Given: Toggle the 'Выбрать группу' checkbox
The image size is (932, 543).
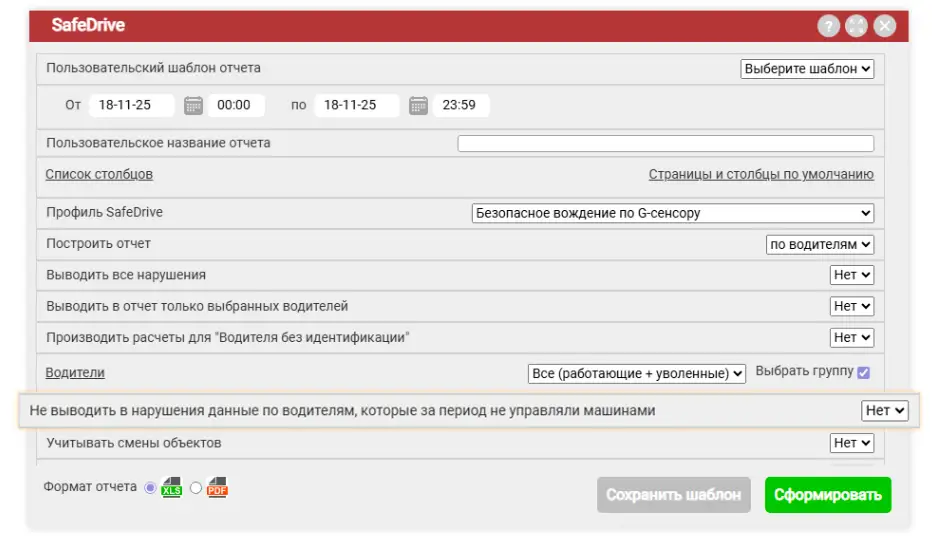Looking at the screenshot, I should [864, 373].
